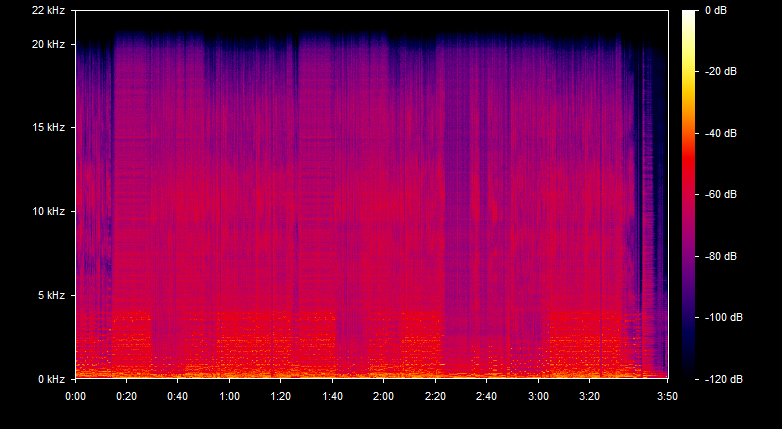Click the 1:20 time axis label
The width and height of the screenshot is (782, 429).
281,397
